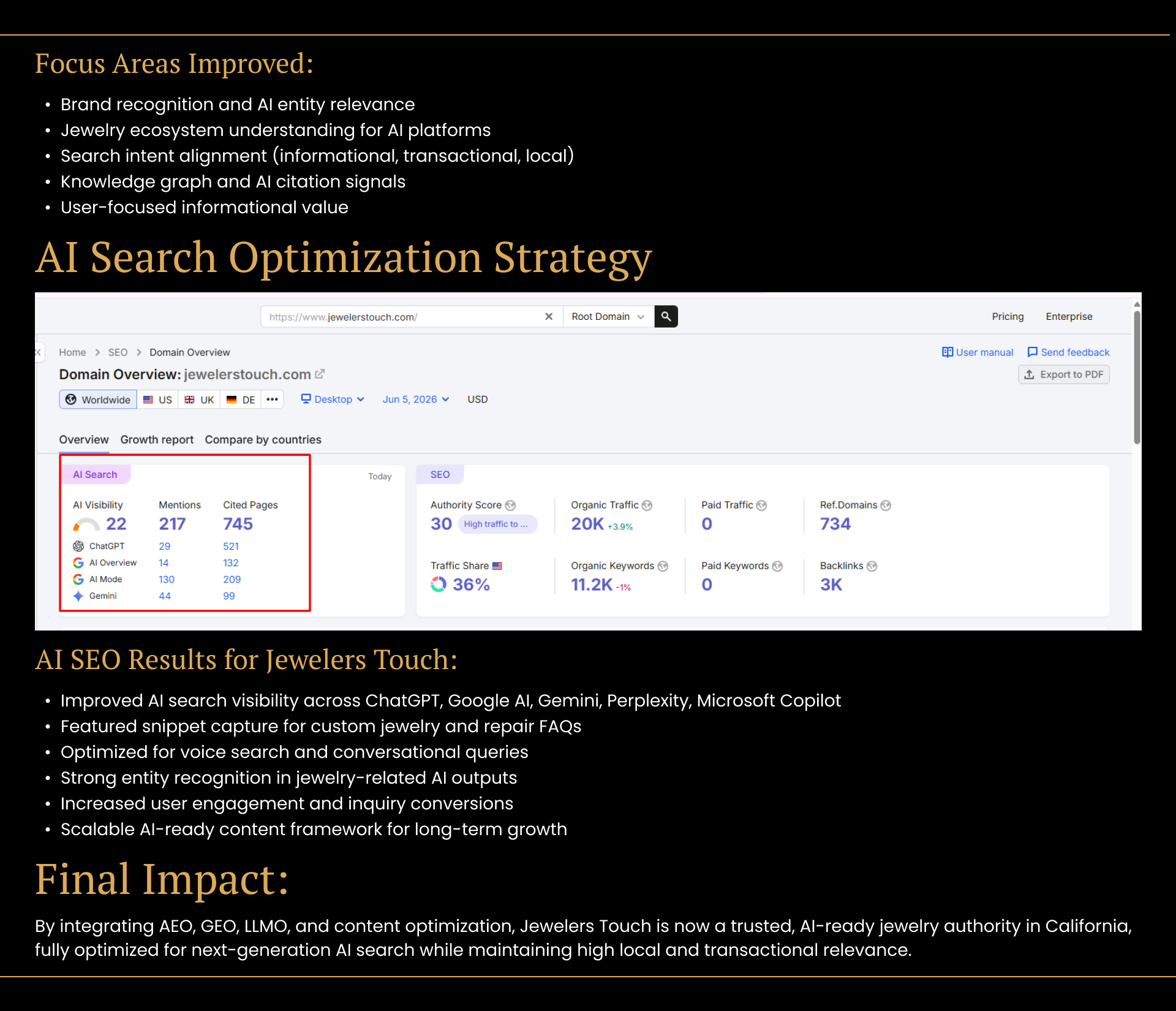Image resolution: width=1176 pixels, height=1011 pixels.
Task: Switch to the Growth report tab
Action: pyautogui.click(x=157, y=439)
